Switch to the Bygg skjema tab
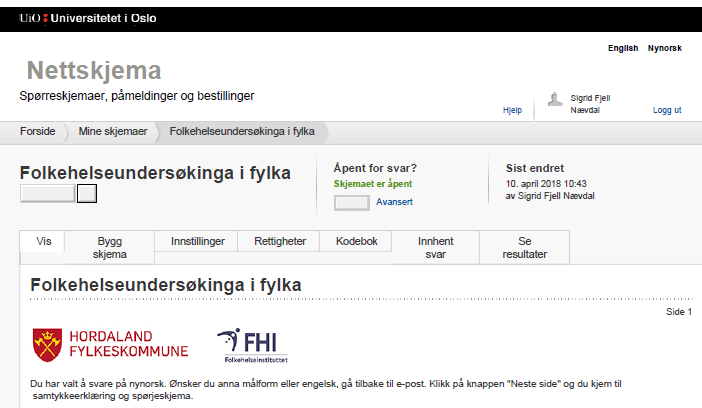The width and height of the screenshot is (702, 408). tap(110, 247)
